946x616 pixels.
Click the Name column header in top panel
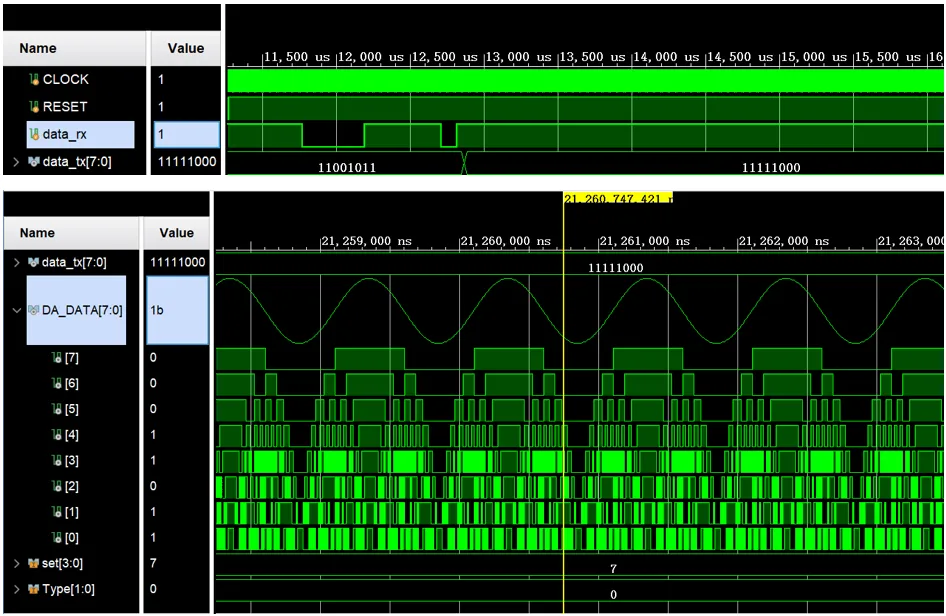pyautogui.click(x=38, y=48)
